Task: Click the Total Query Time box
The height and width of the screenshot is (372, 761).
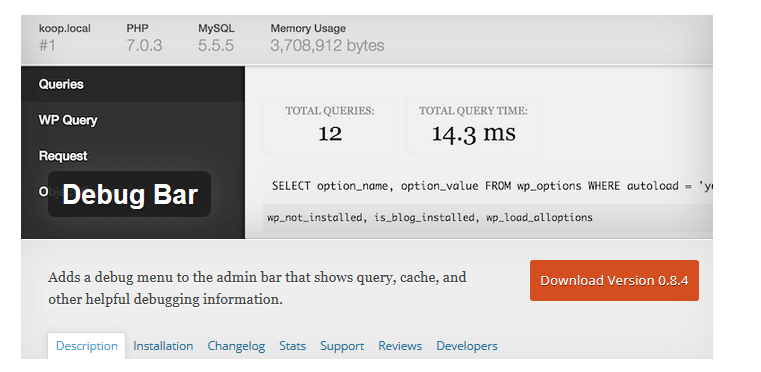Action: point(473,125)
